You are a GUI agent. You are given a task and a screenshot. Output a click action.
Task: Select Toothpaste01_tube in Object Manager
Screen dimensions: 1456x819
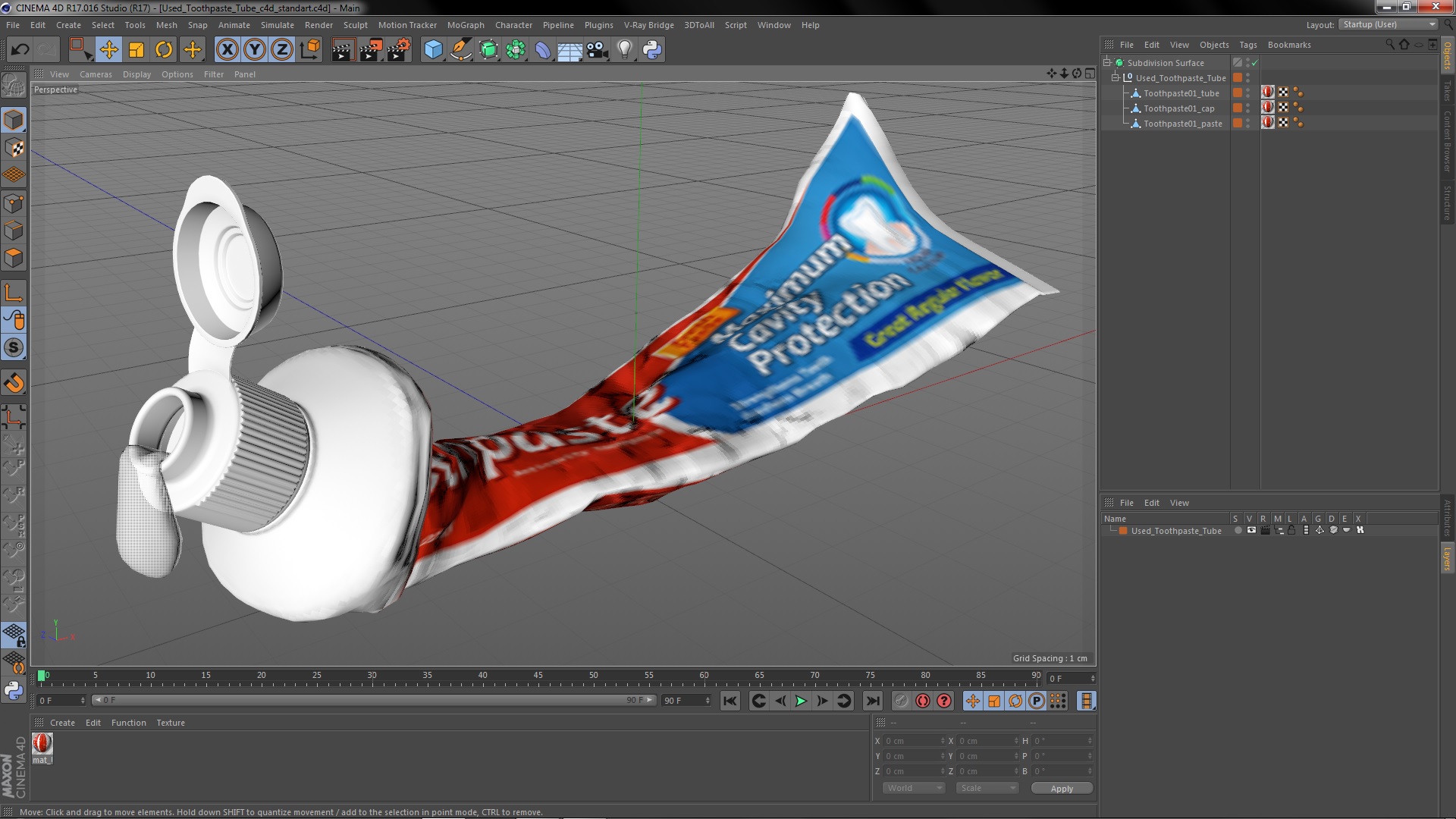(x=1181, y=93)
